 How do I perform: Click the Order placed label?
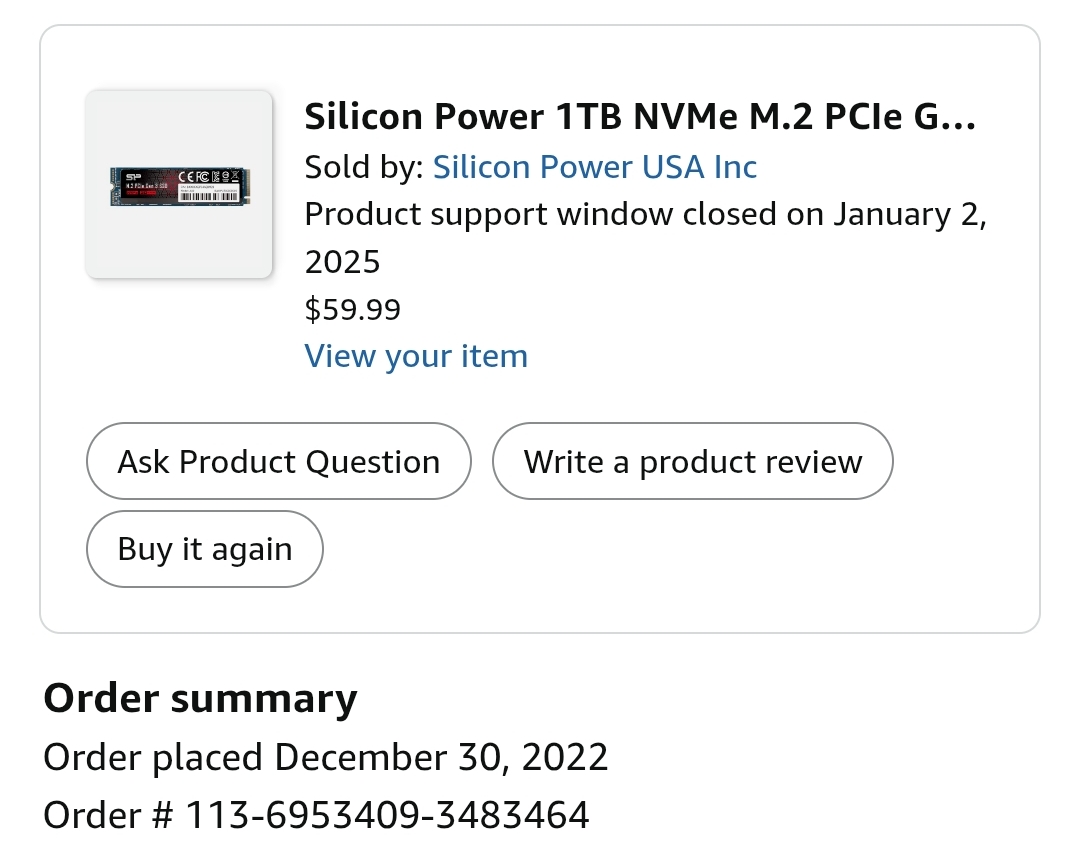point(154,757)
